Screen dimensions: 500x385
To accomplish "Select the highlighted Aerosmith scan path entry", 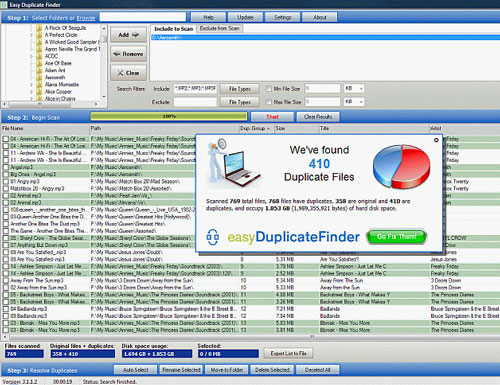I will [325, 38].
